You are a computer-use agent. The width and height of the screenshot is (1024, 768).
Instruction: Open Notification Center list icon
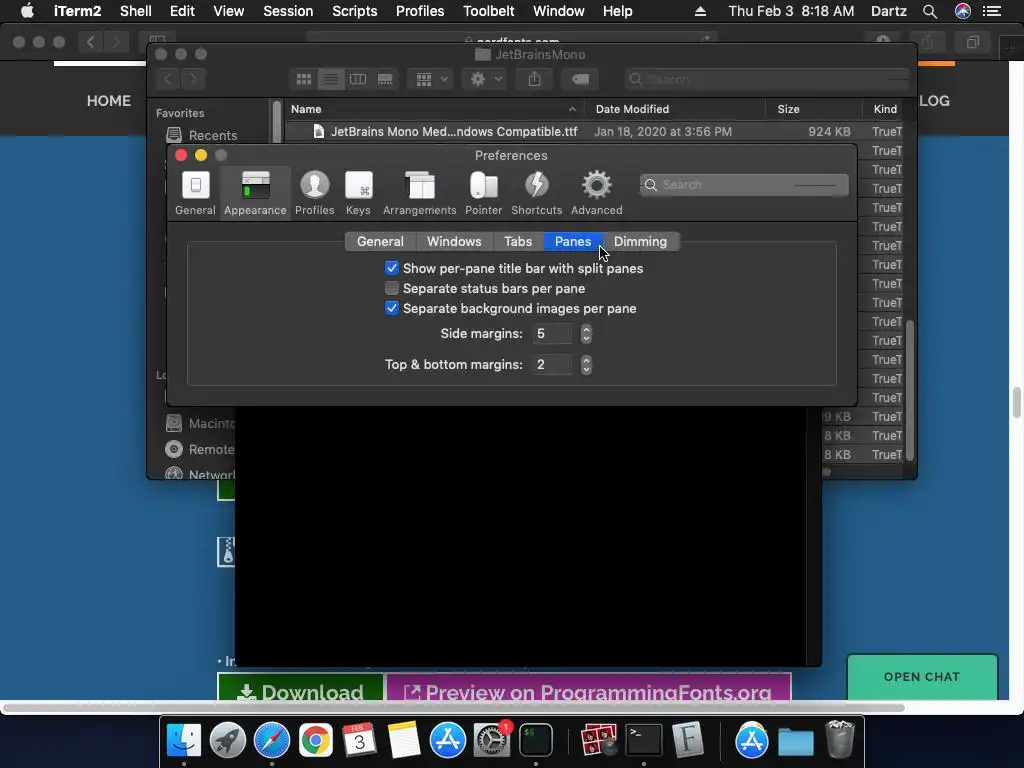pyautogui.click(x=992, y=11)
